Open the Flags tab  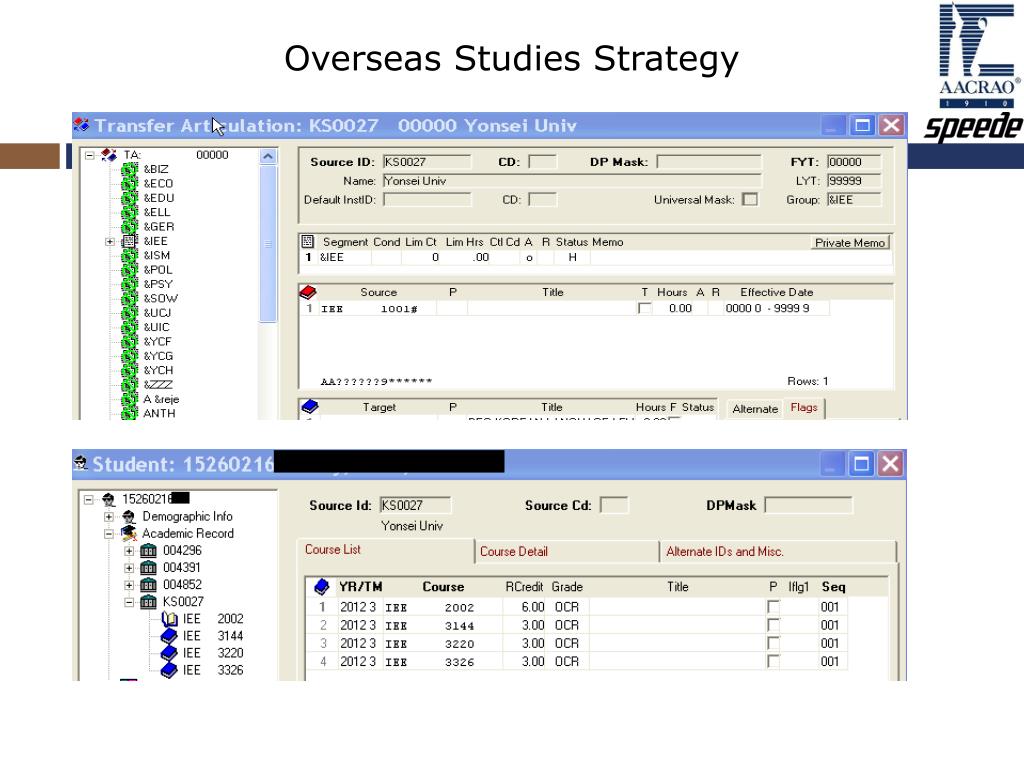tap(804, 408)
